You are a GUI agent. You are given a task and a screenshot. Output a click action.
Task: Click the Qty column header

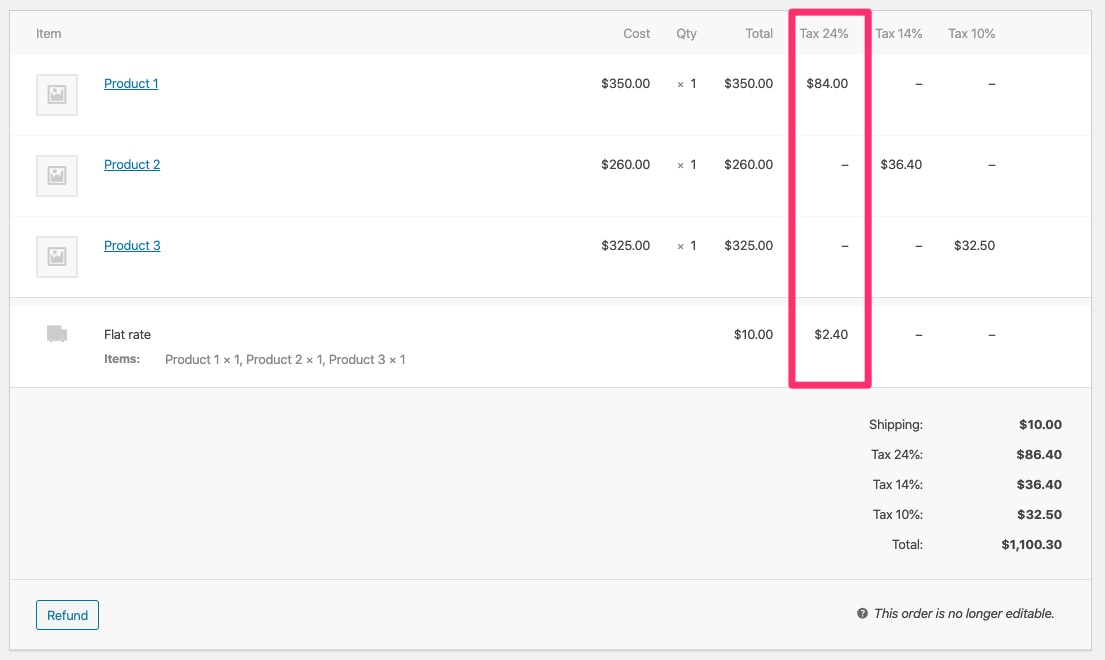686,33
